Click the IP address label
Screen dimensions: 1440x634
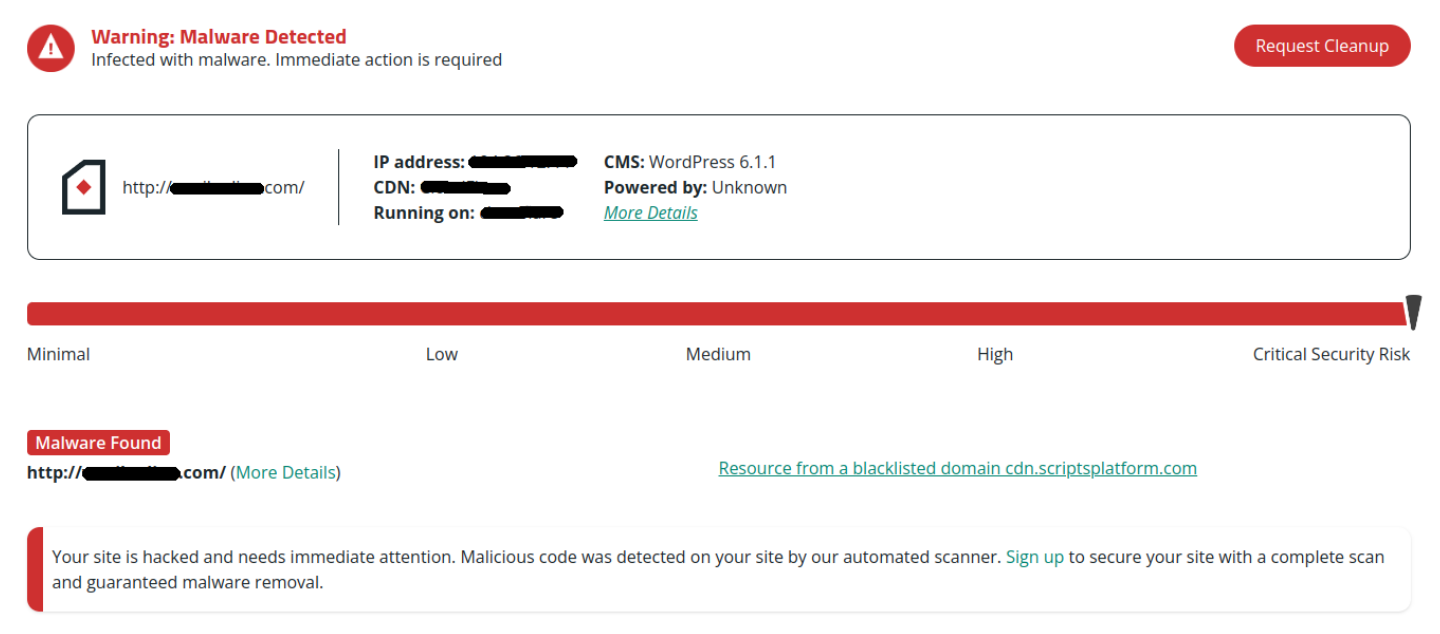coord(419,162)
